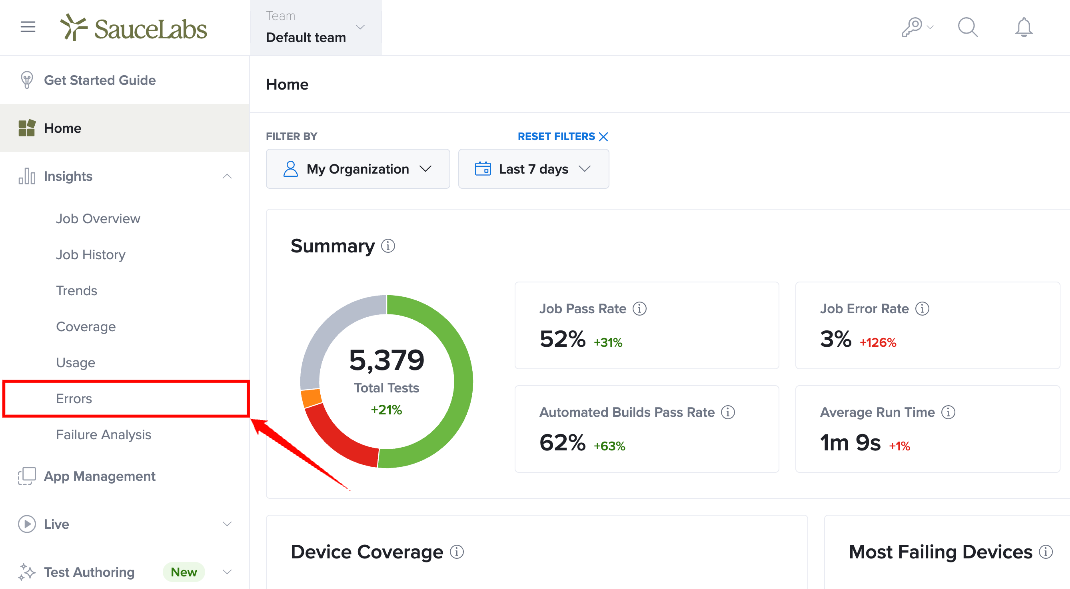Image resolution: width=1070 pixels, height=589 pixels.
Task: Click Device Coverage info icon
Action: (457, 551)
